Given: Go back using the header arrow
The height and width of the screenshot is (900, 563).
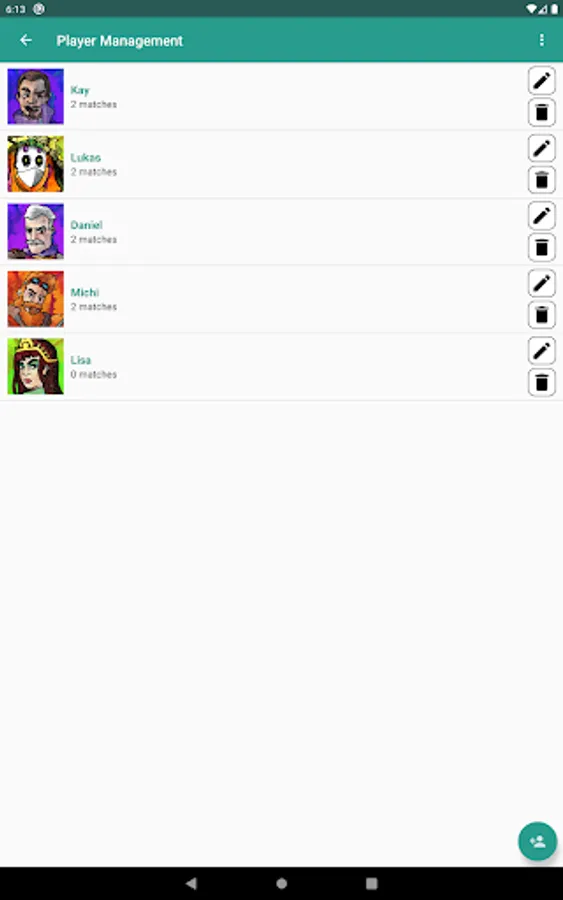Looking at the screenshot, I should [26, 40].
